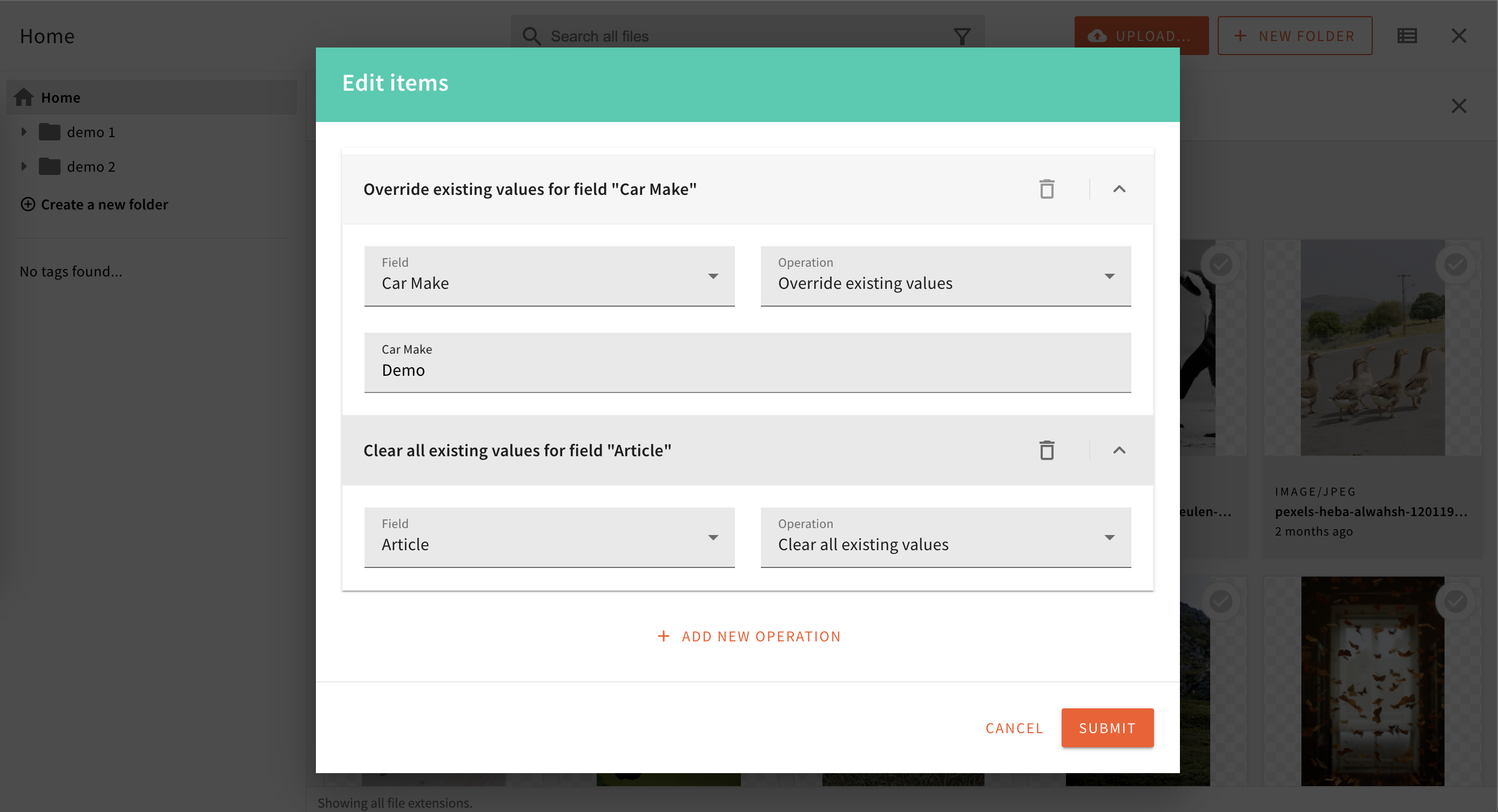The height and width of the screenshot is (812, 1498).
Task: Submit the edit items form
Action: pyautogui.click(x=1106, y=728)
